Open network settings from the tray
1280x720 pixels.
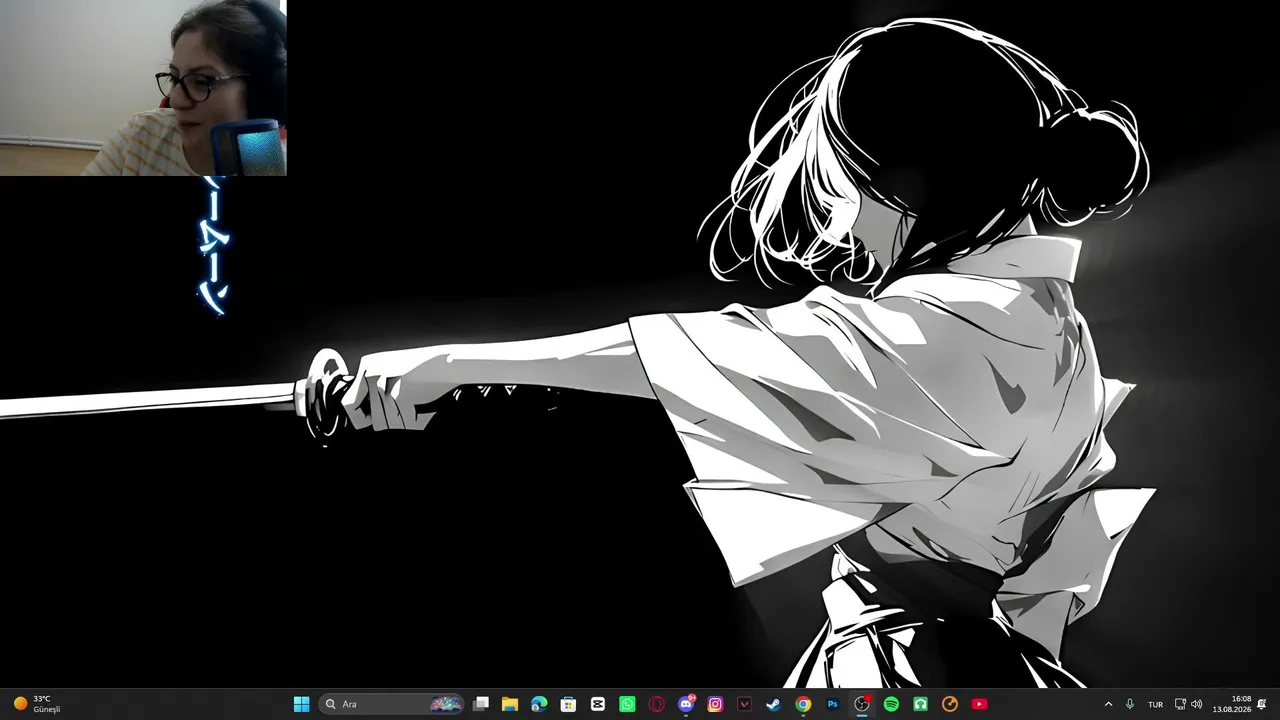1180,704
